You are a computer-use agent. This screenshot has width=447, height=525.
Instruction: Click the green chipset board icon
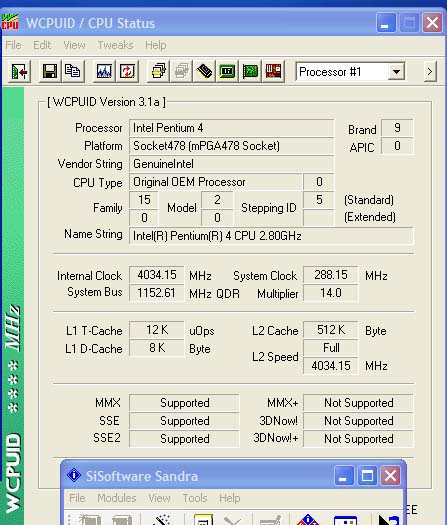(x=227, y=71)
